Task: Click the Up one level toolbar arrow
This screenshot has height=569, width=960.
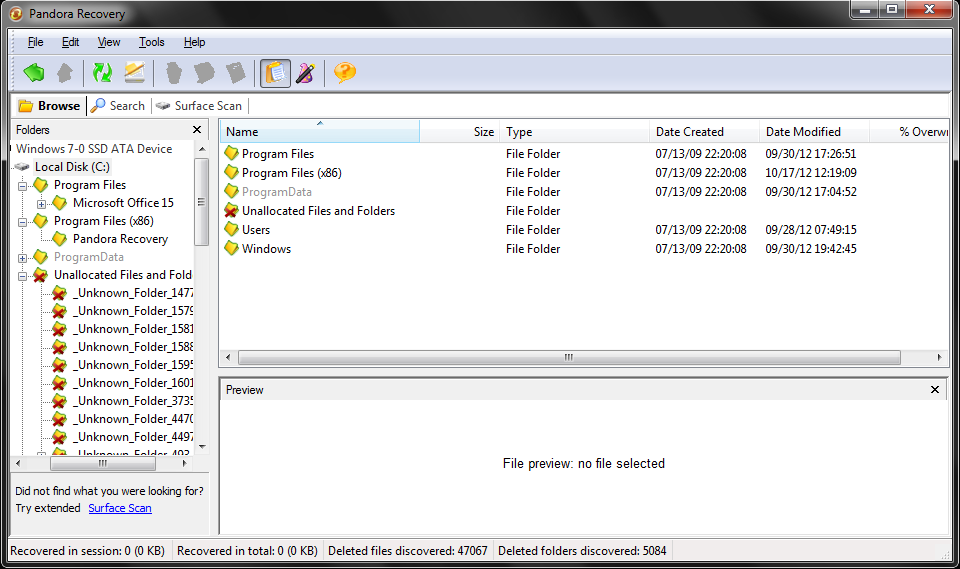Action: 65,73
